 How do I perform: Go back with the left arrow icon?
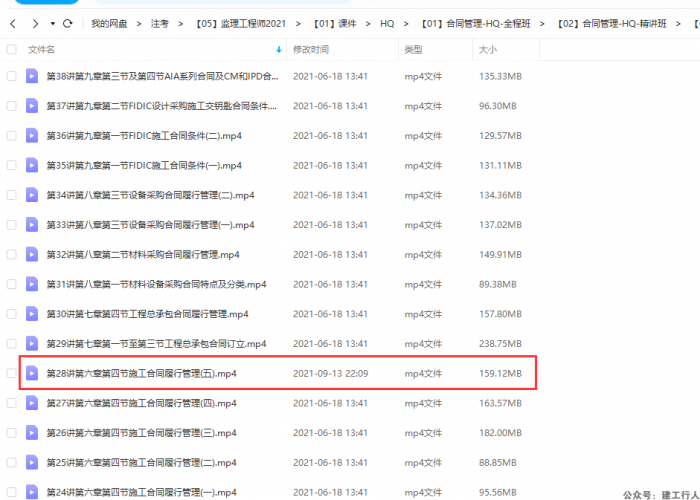pos(13,24)
